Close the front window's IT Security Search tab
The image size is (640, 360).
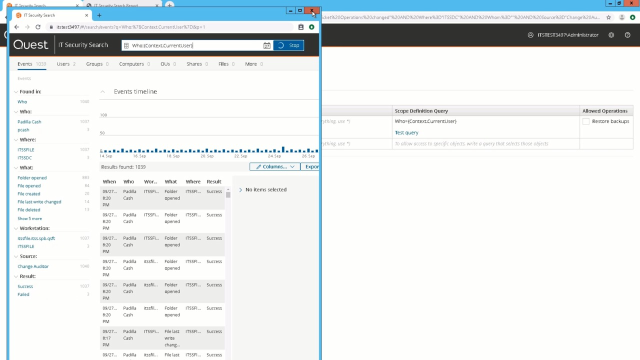(87, 16)
